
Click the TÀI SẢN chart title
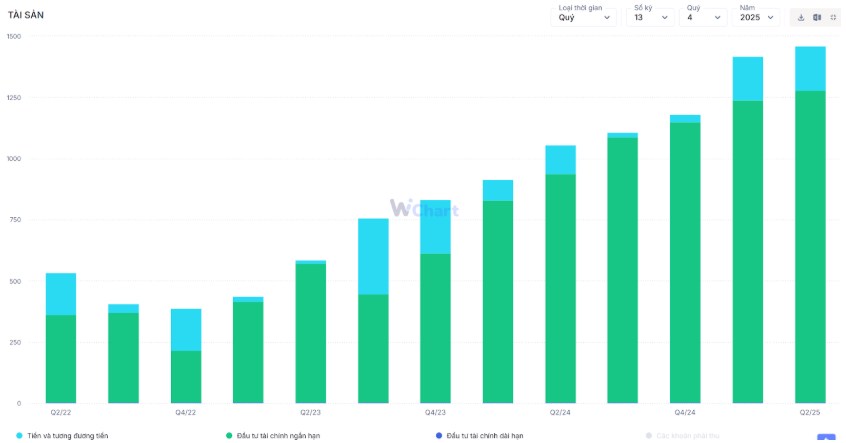[26, 15]
